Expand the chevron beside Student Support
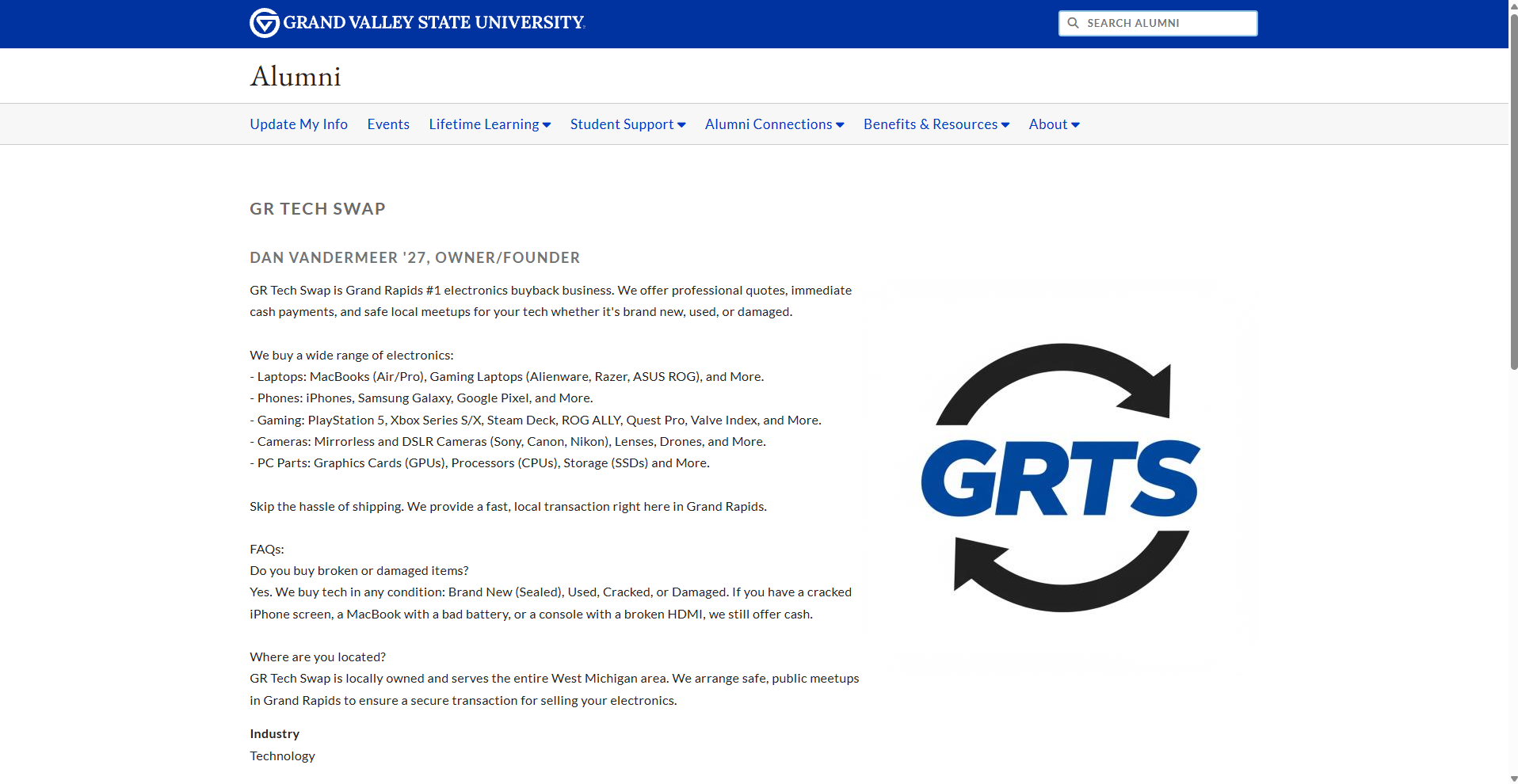1518x784 pixels. pos(681,124)
